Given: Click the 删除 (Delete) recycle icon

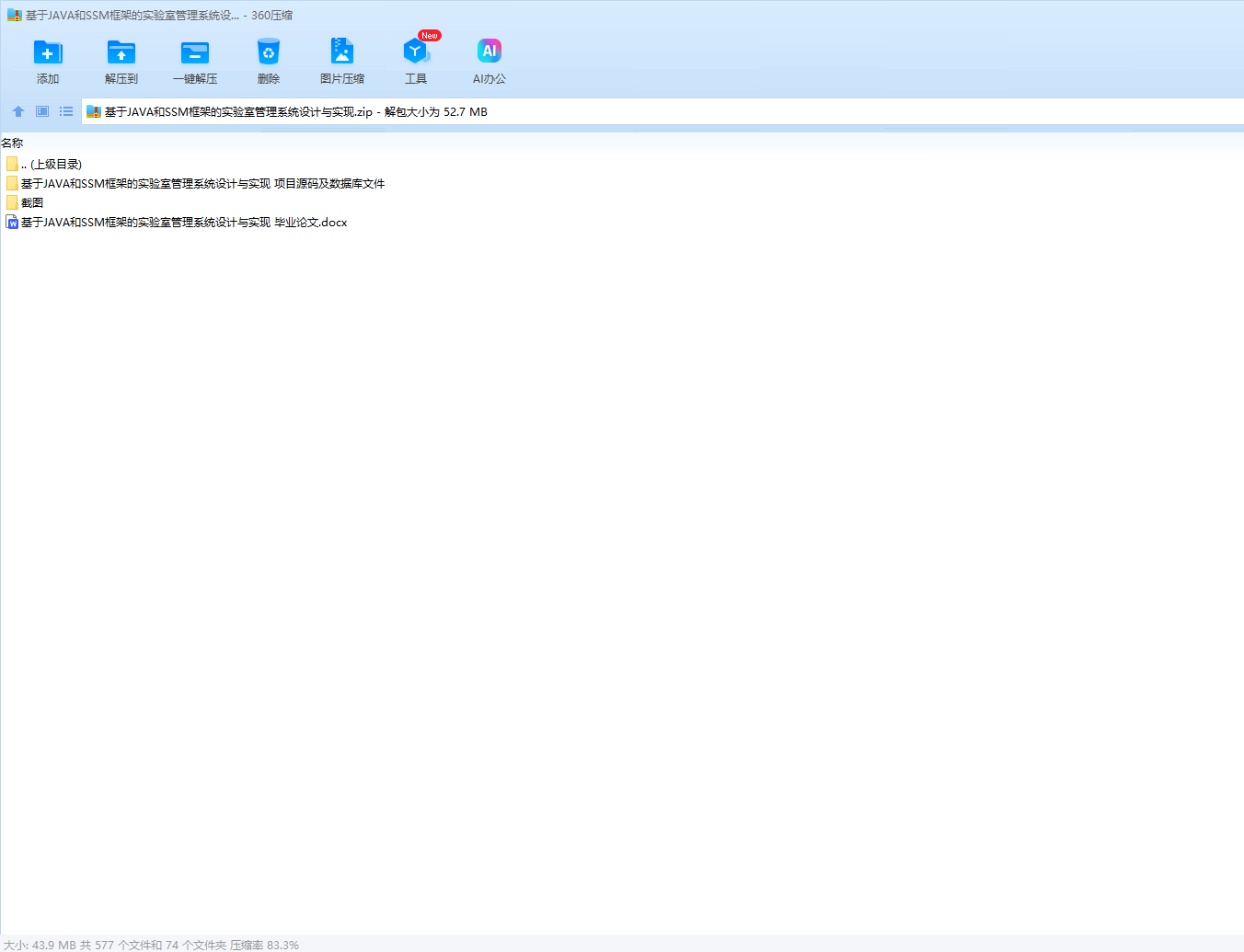Looking at the screenshot, I should (269, 52).
